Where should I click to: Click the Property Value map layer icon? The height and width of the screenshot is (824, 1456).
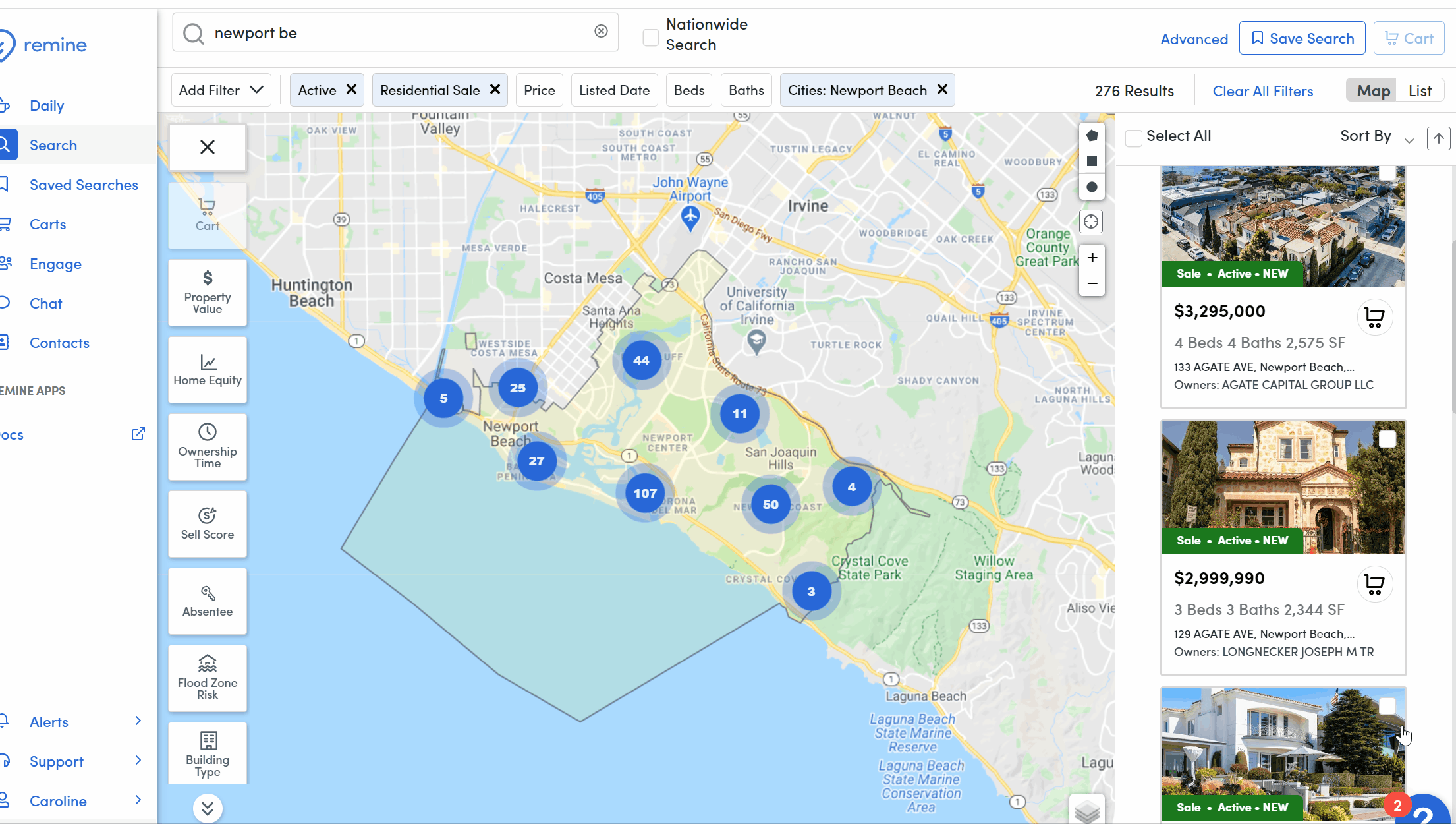click(208, 292)
